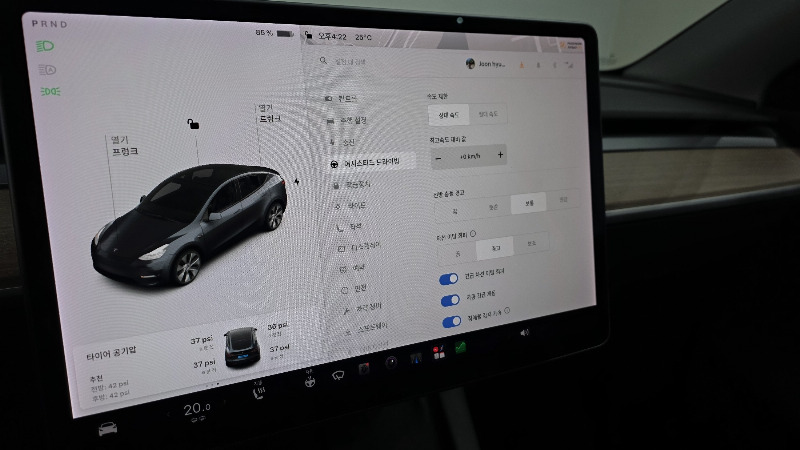The width and height of the screenshot is (800, 450).
Task: Open the wrench service menu item
Action: [x=363, y=308]
